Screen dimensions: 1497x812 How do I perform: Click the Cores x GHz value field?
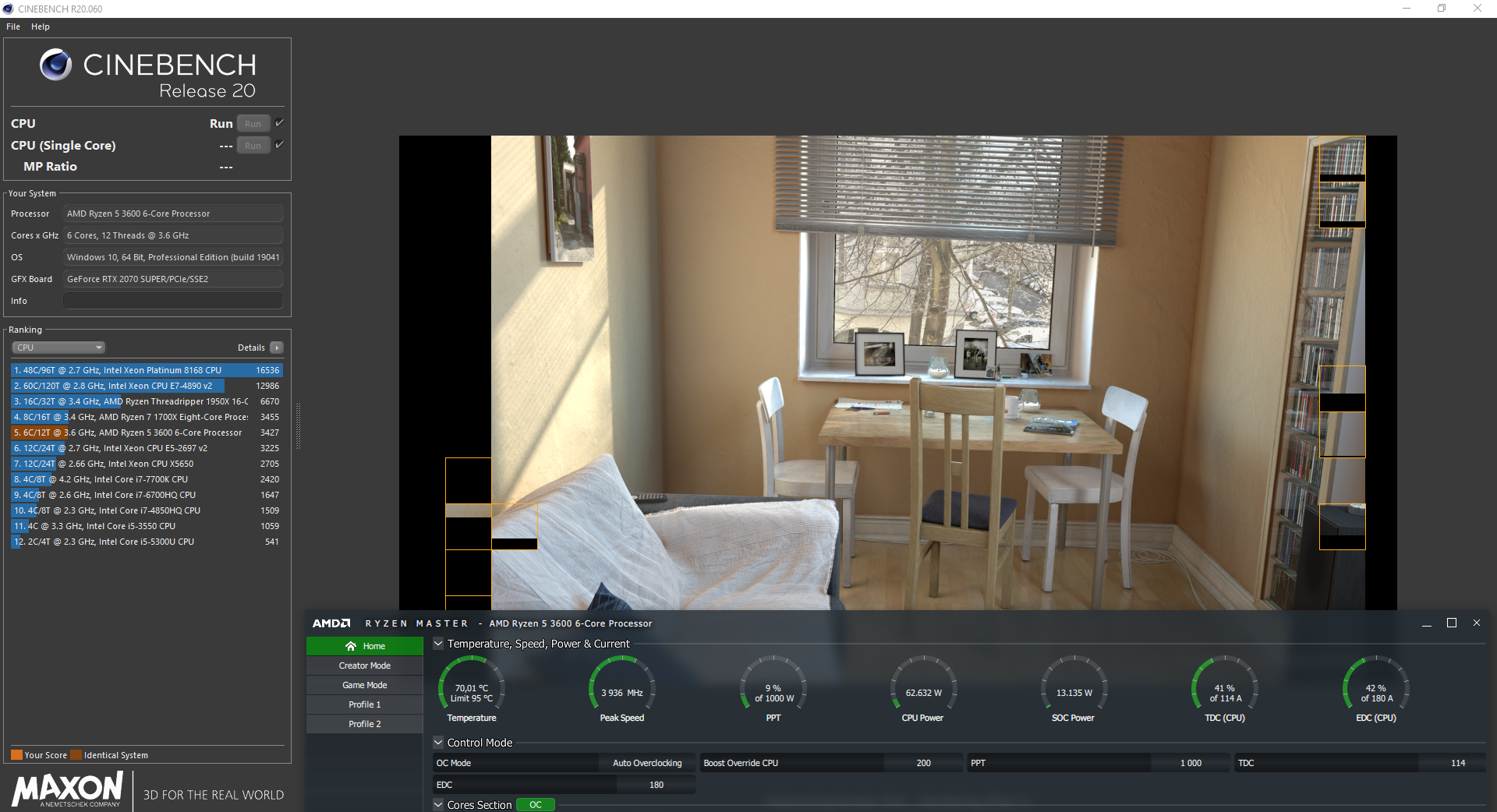point(173,235)
